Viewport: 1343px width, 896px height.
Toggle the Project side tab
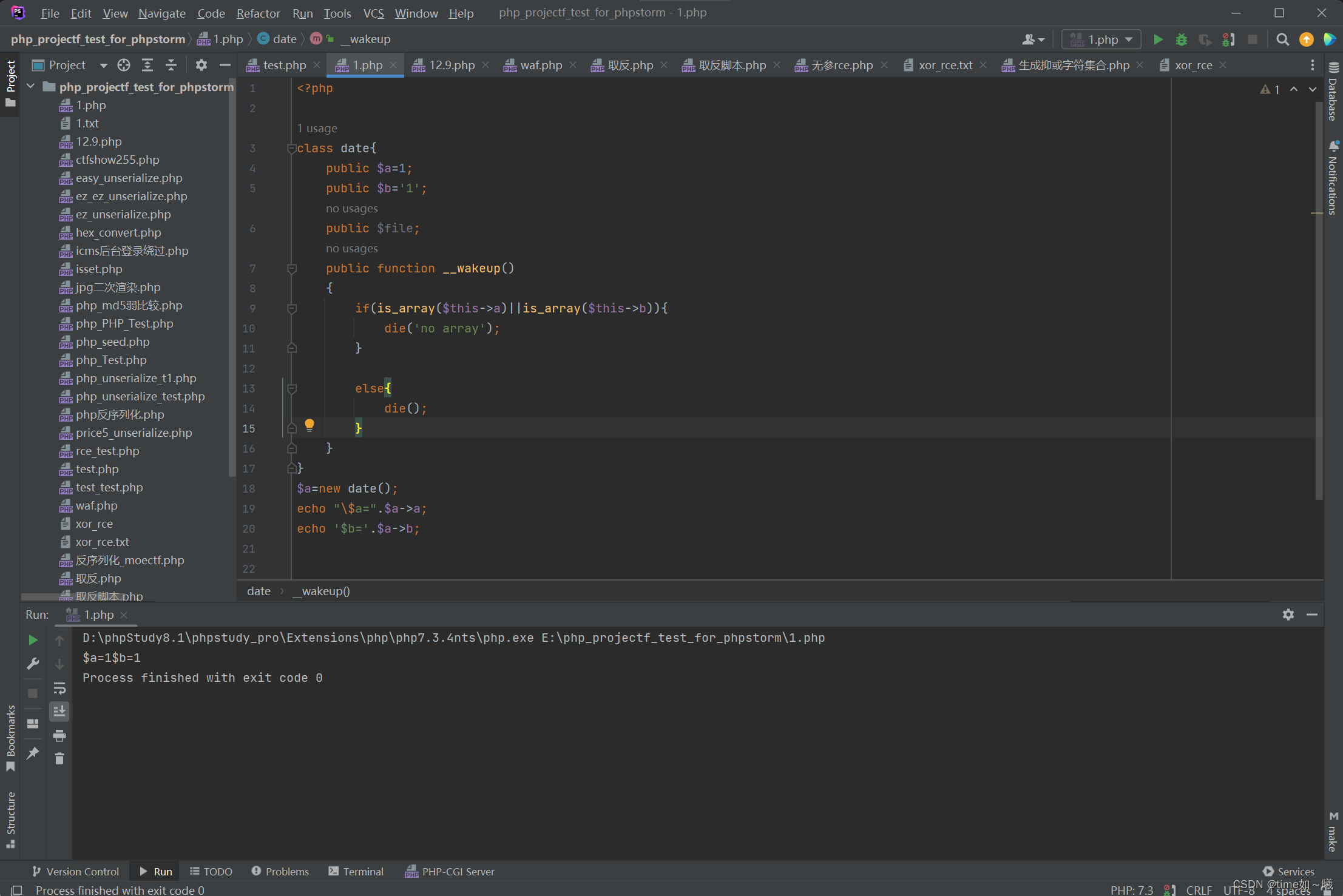10,83
